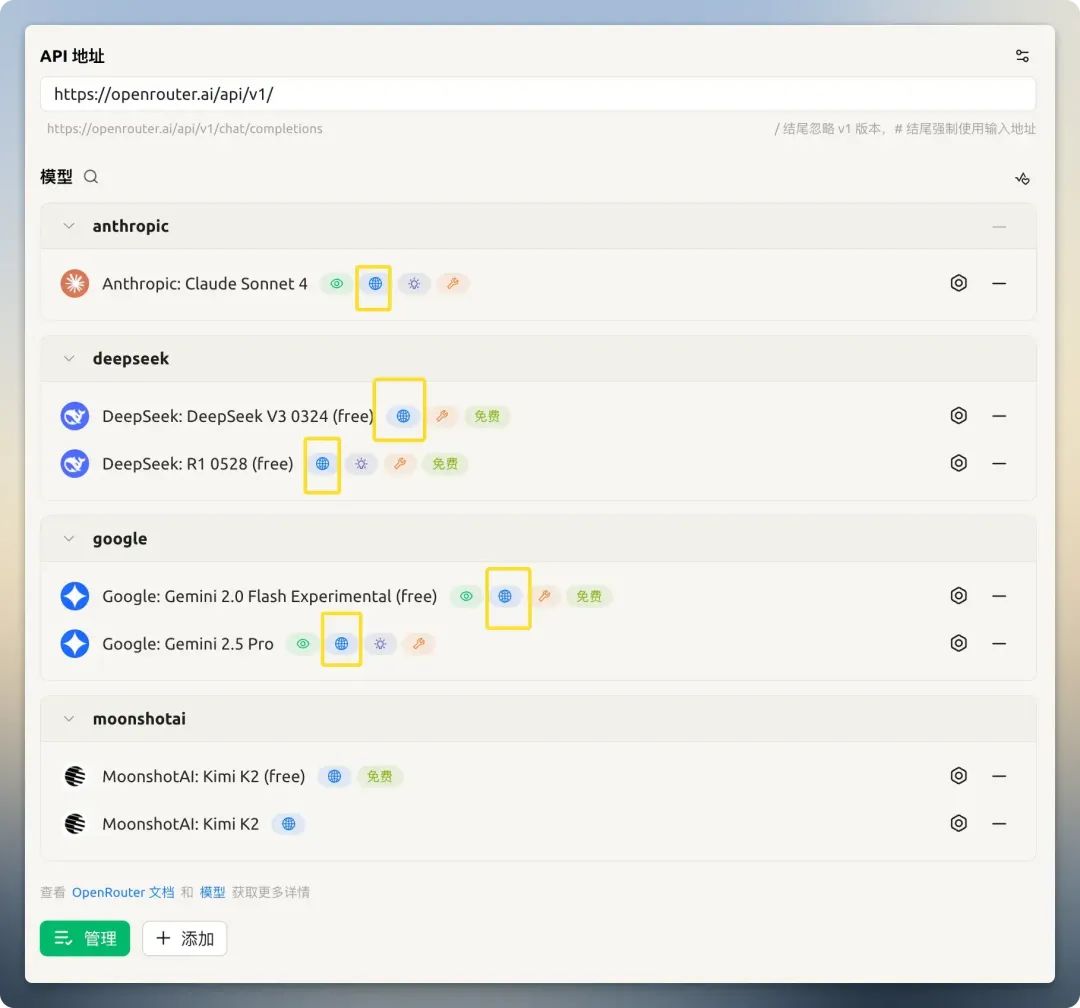Viewport: 1080px width, 1008px height.
Task: Remove Gemini 2.0 Flash Experimental model
Action: click(x=999, y=596)
